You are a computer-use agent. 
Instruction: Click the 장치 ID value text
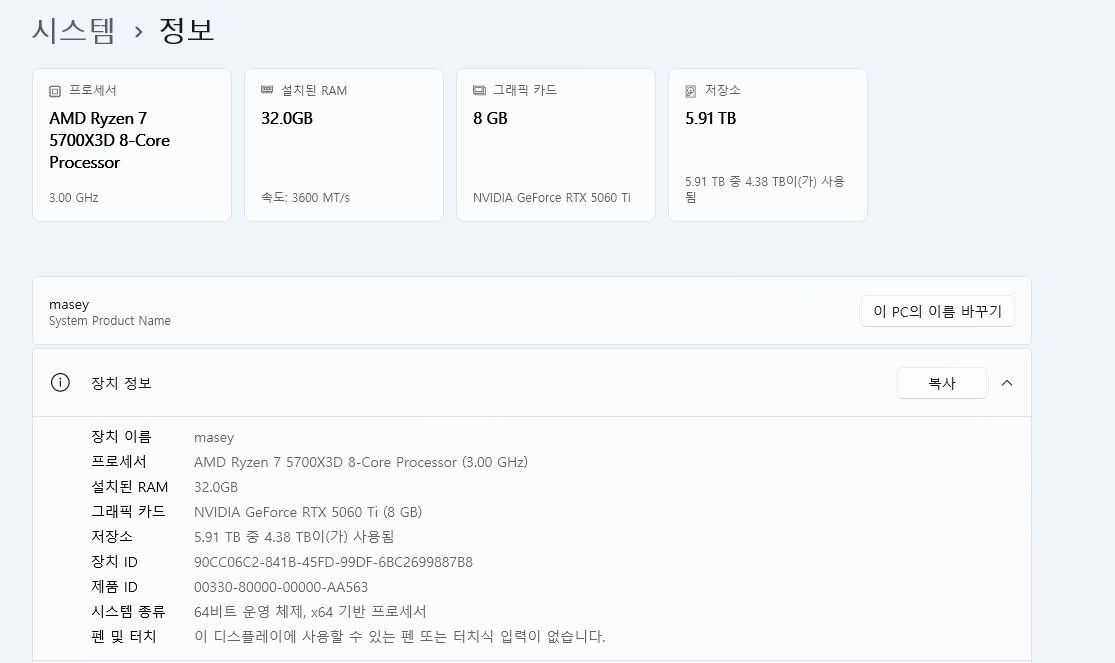[x=334, y=562]
